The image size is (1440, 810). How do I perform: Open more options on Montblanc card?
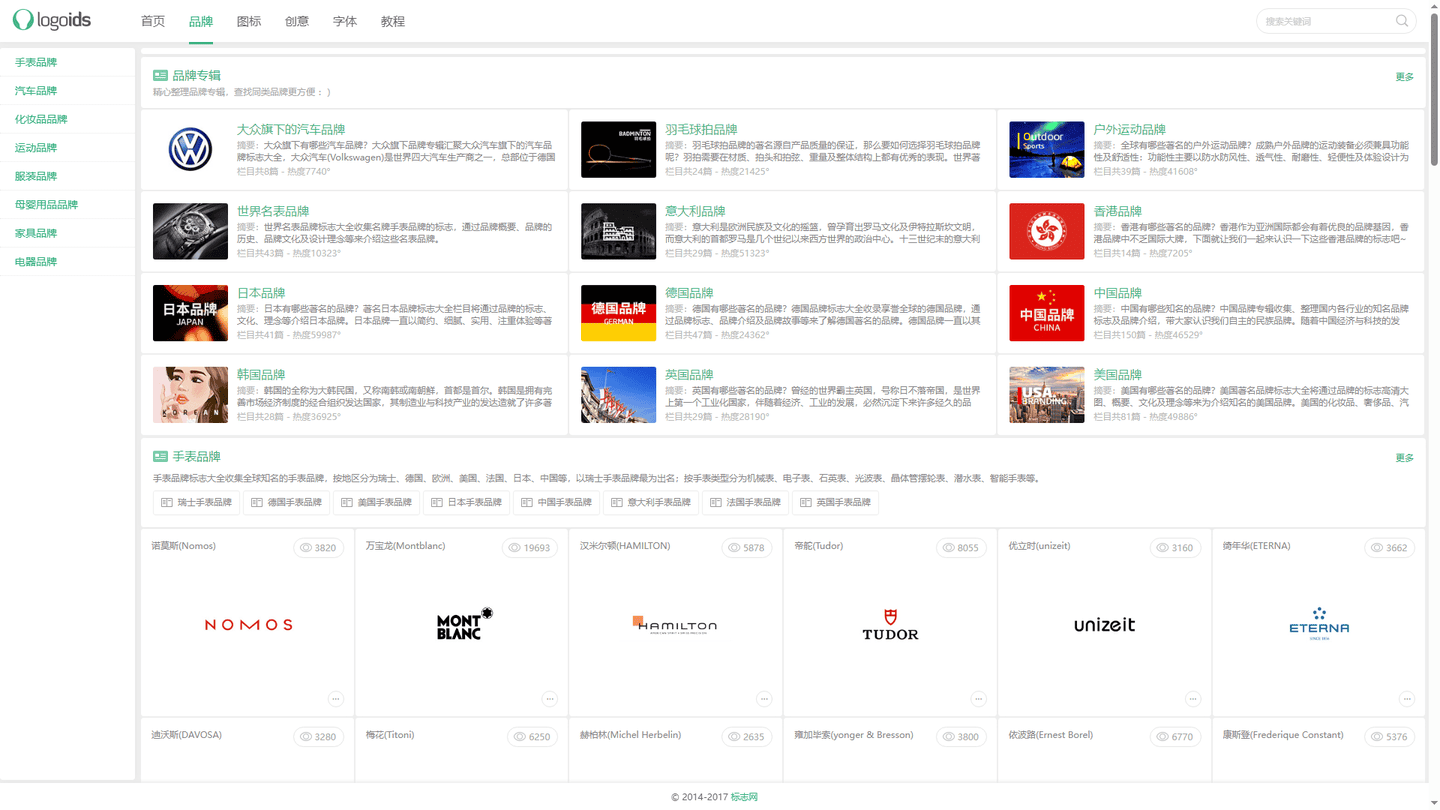coord(550,699)
